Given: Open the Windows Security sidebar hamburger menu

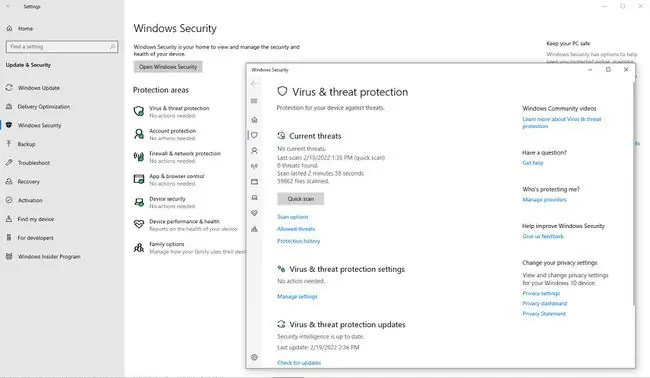Looking at the screenshot, I should point(254,101).
